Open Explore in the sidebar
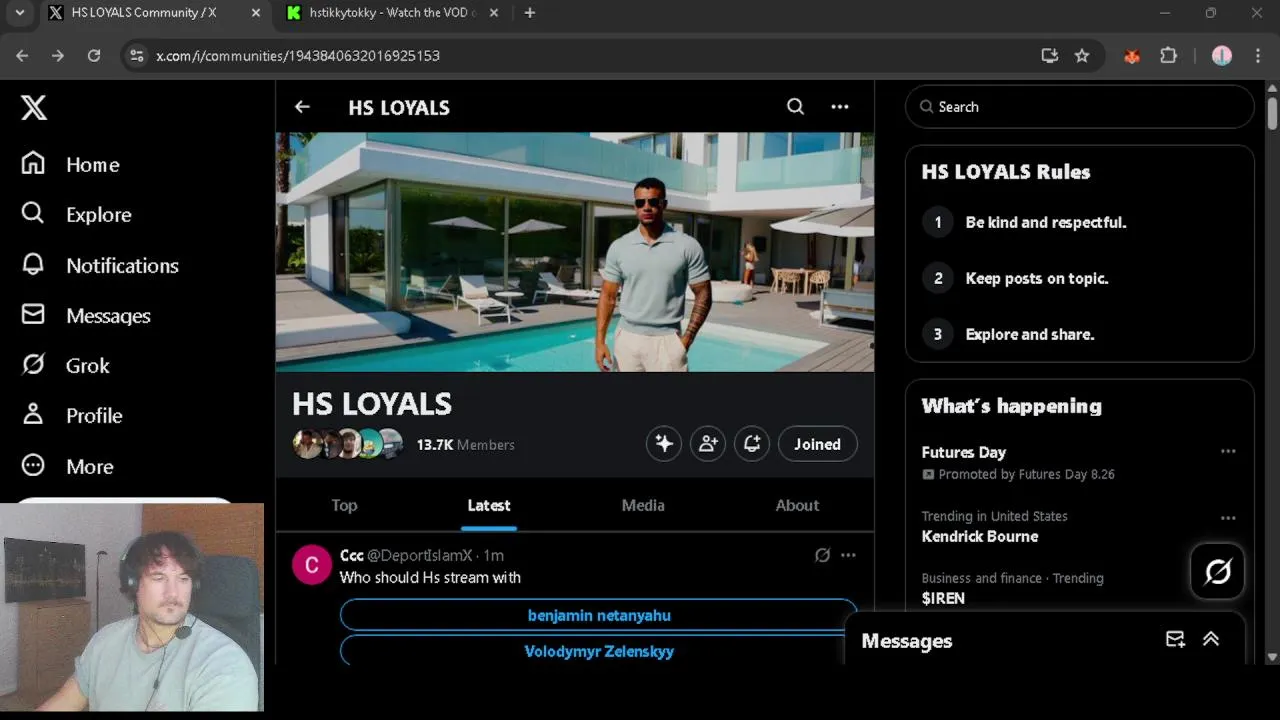The image size is (1280, 720). [76, 214]
